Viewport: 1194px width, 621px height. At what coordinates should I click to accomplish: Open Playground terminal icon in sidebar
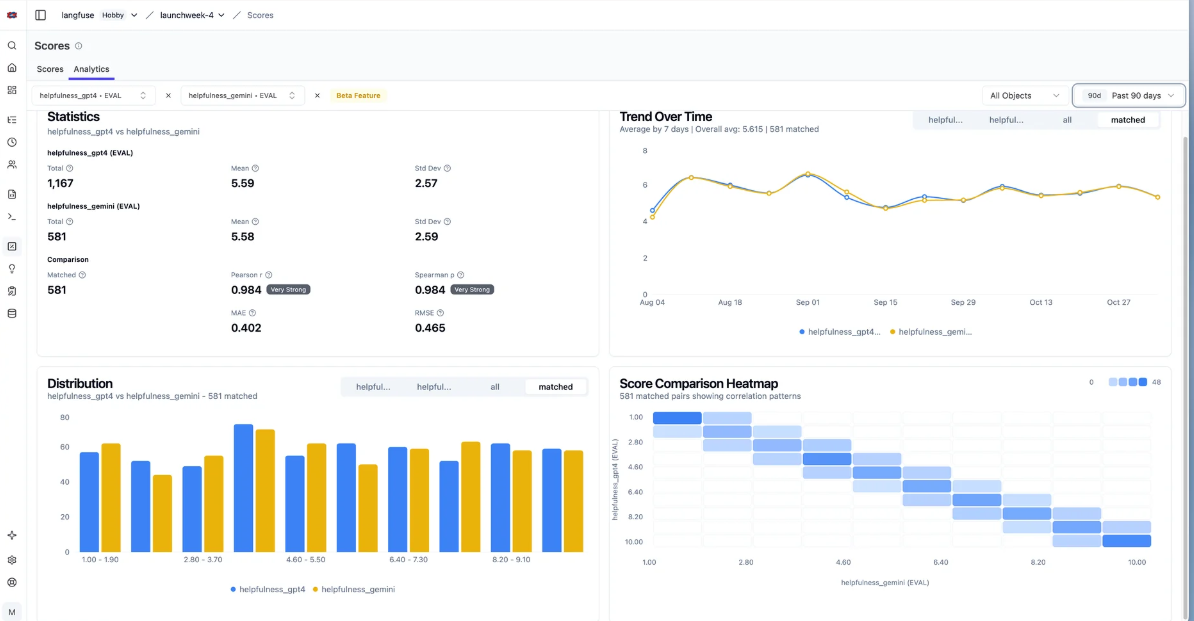pyautogui.click(x=12, y=217)
